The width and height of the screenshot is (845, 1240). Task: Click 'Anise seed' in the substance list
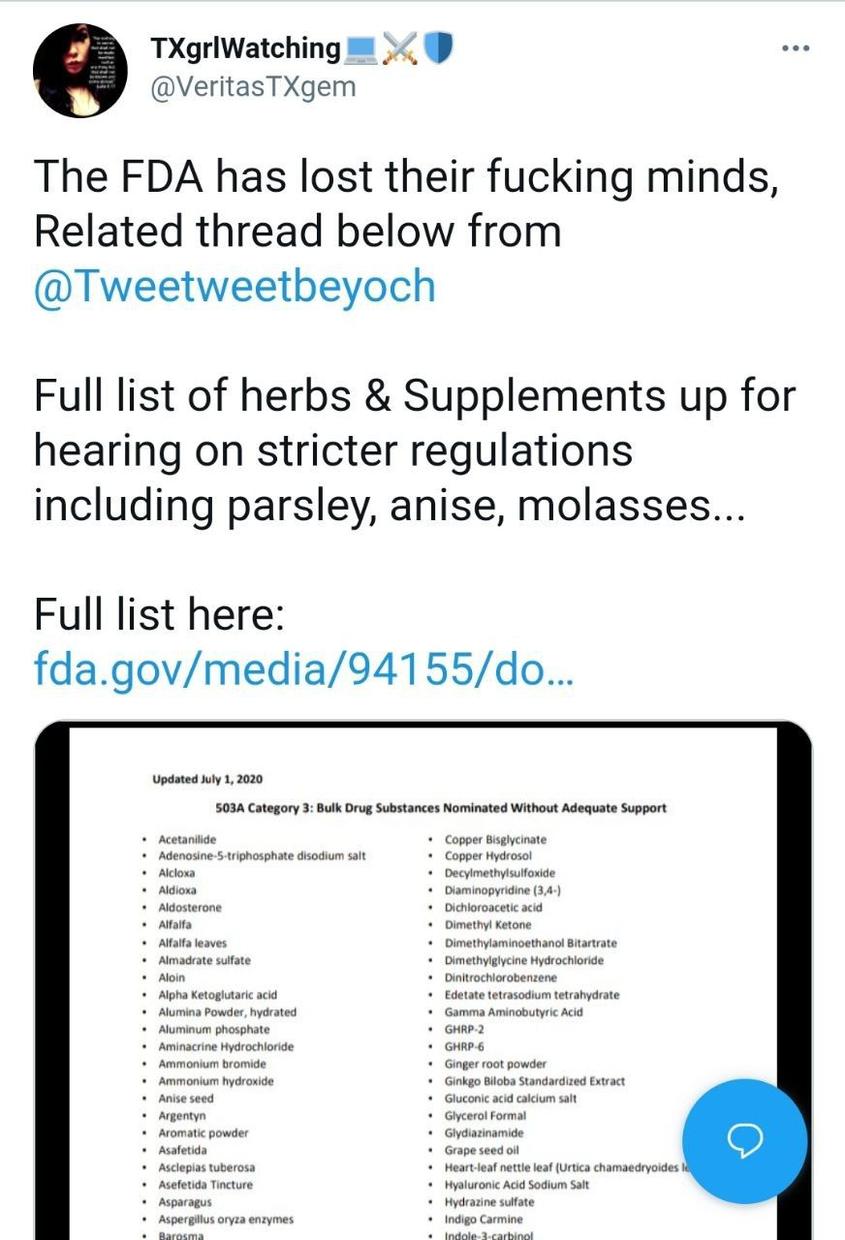(186, 1098)
